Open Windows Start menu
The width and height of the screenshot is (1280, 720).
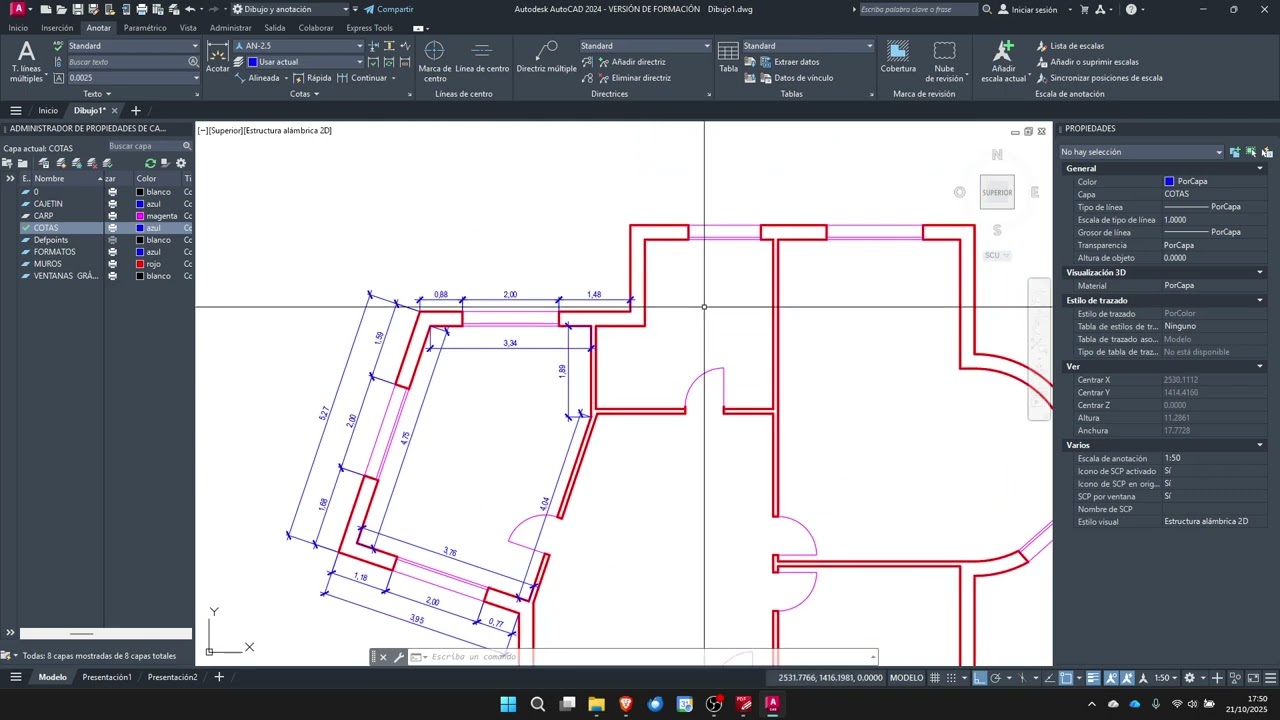click(x=507, y=704)
